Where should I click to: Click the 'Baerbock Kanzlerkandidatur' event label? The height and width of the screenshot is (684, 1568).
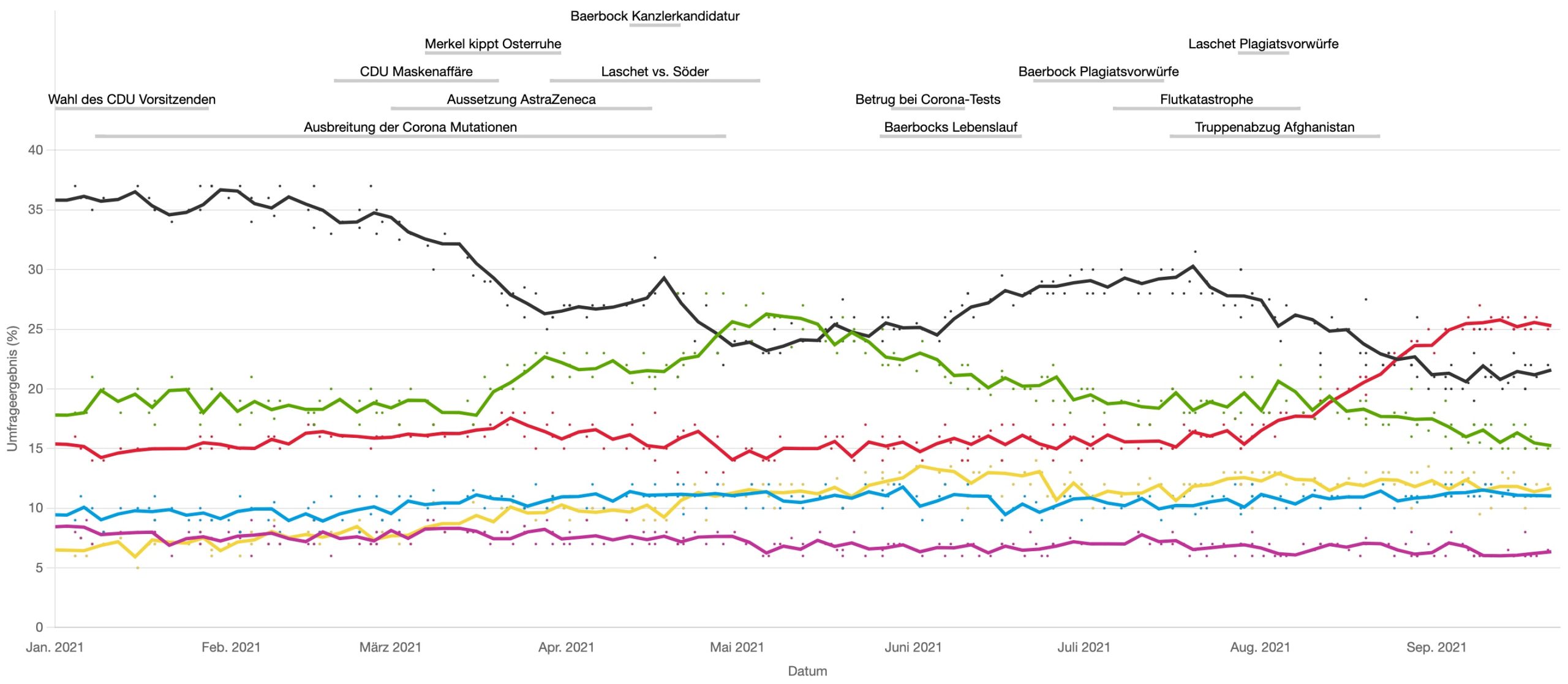pos(655,16)
